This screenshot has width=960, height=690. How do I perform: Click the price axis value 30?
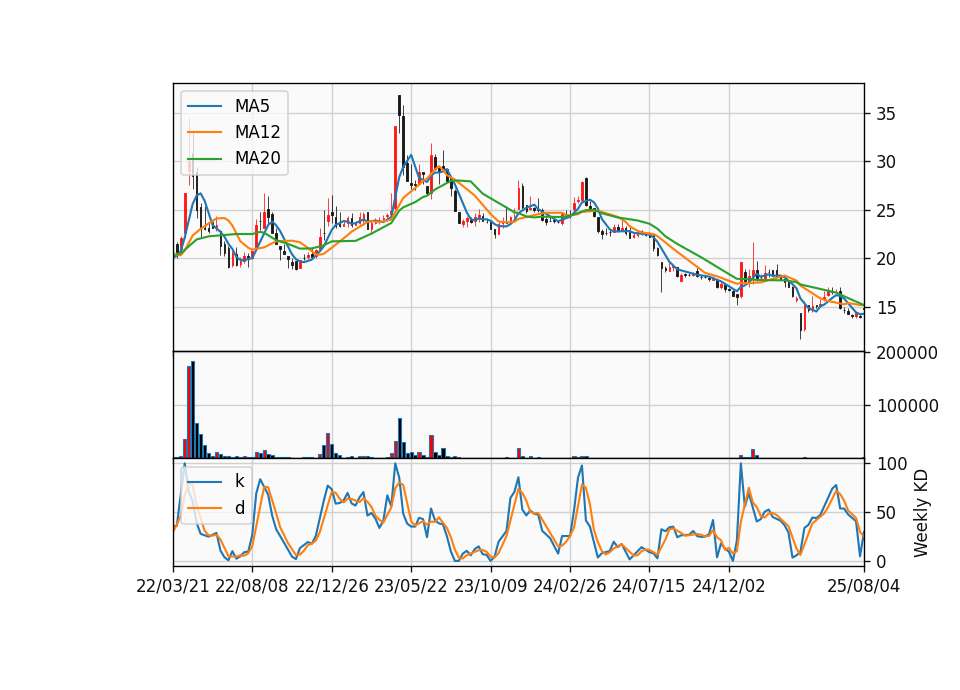[x=886, y=162]
